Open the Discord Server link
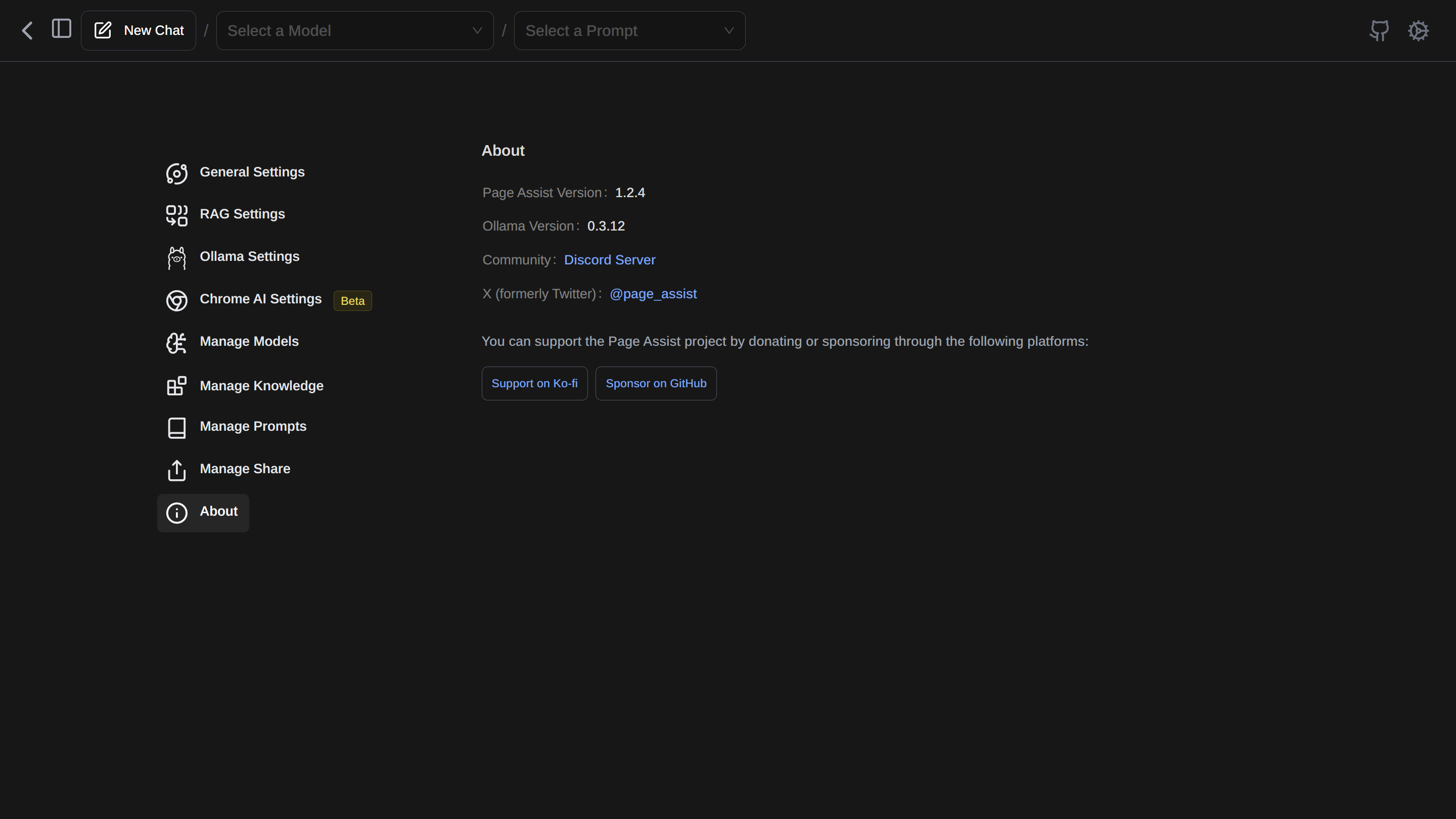Image resolution: width=1456 pixels, height=819 pixels. (609, 260)
